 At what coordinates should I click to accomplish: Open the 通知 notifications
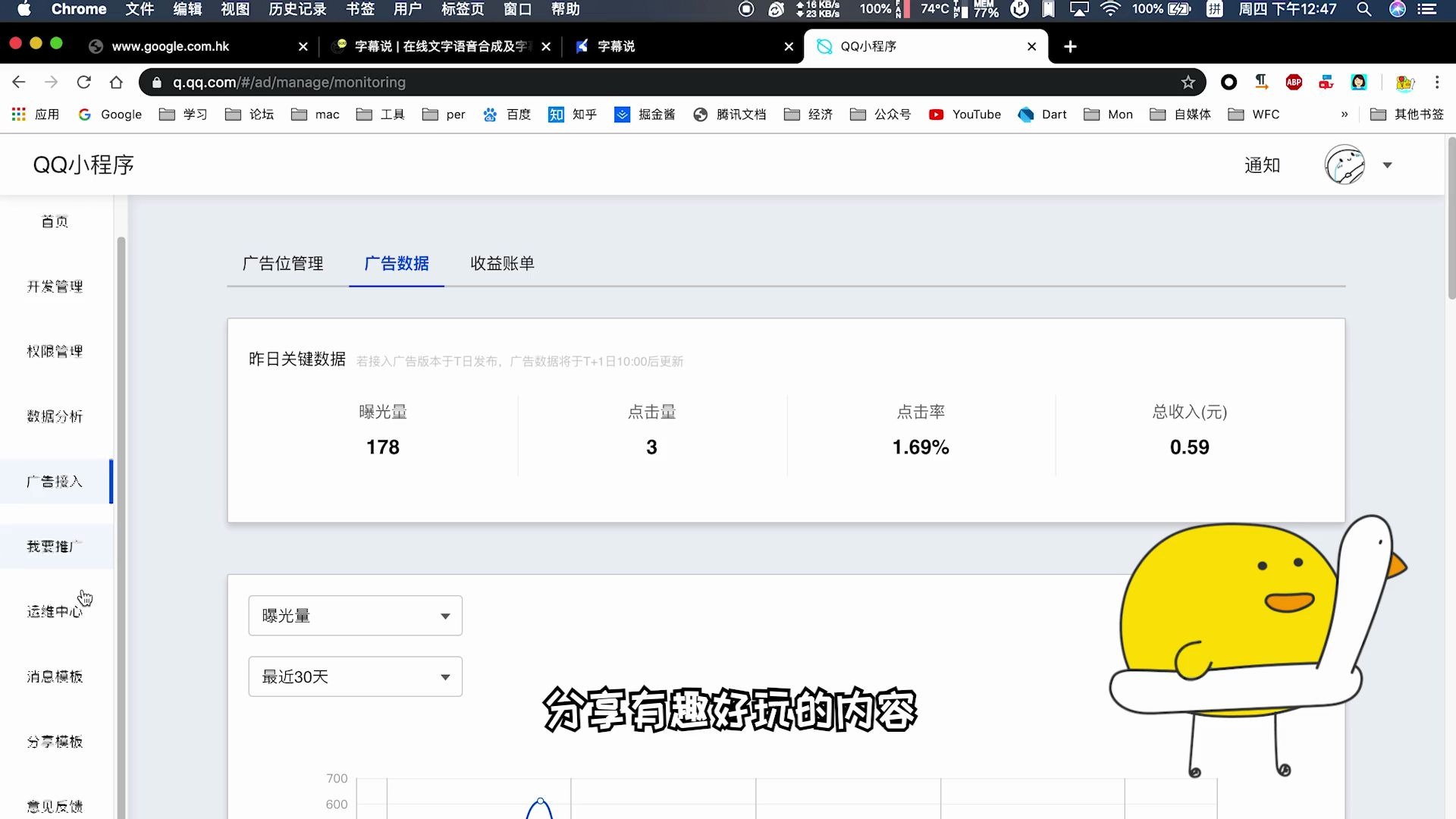pyautogui.click(x=1262, y=165)
